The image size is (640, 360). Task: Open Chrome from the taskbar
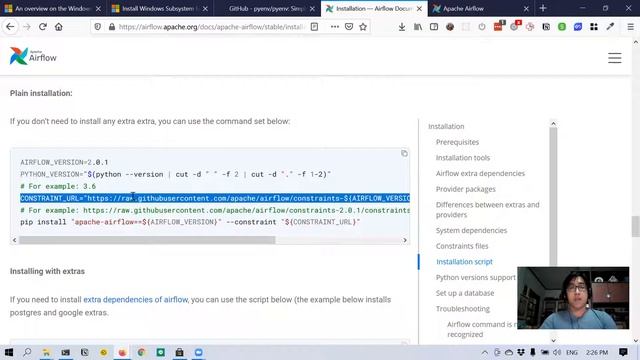click(x=141, y=352)
